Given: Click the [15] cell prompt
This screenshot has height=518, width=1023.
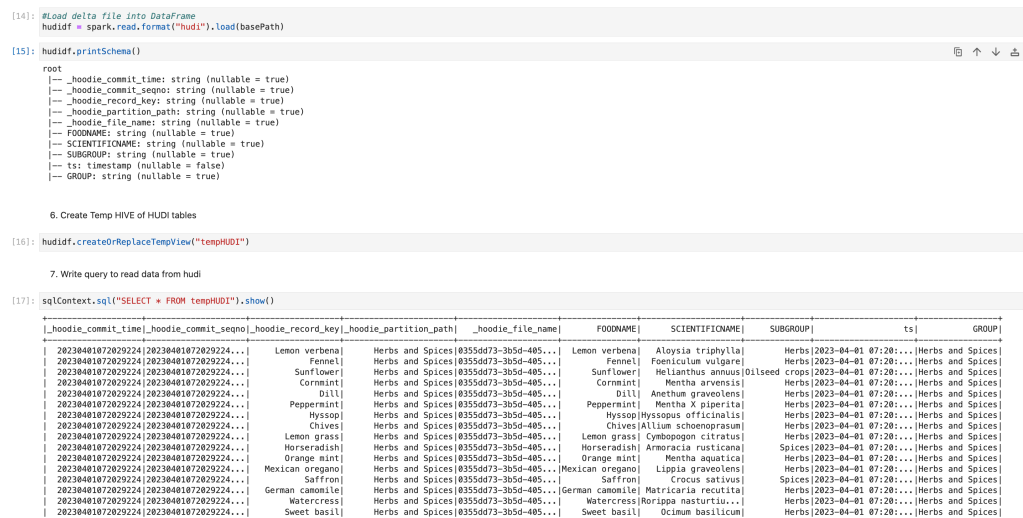Looking at the screenshot, I should pos(22,51).
